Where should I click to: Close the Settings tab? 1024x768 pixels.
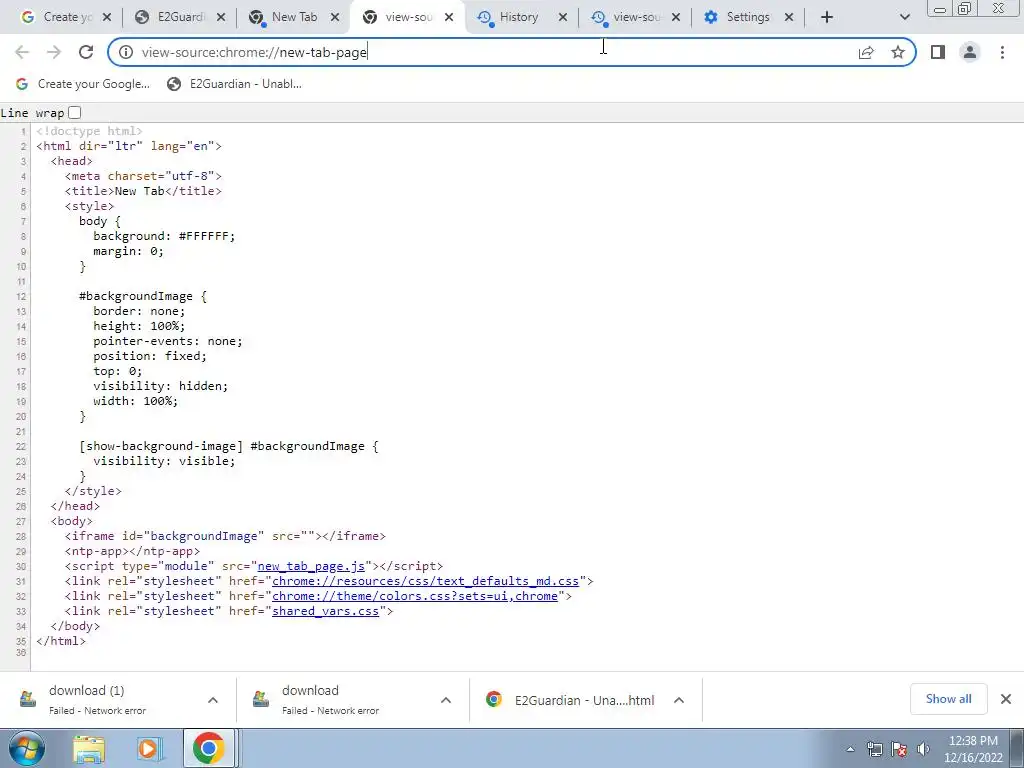789,17
